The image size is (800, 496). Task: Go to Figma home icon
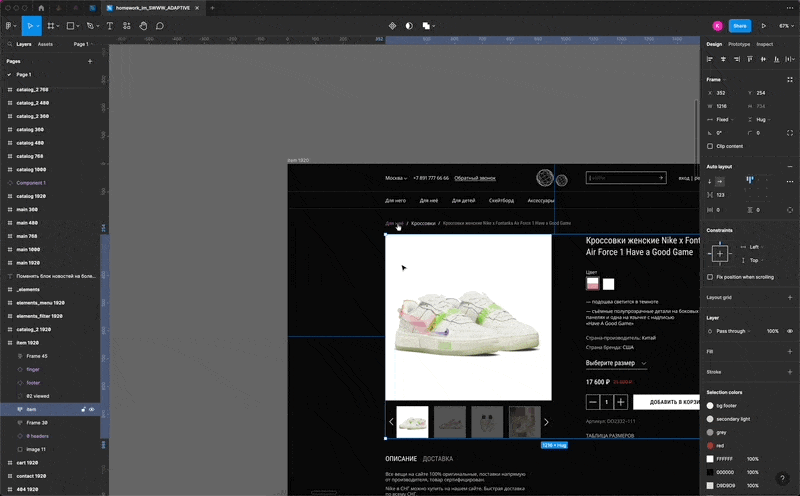tap(41, 8)
